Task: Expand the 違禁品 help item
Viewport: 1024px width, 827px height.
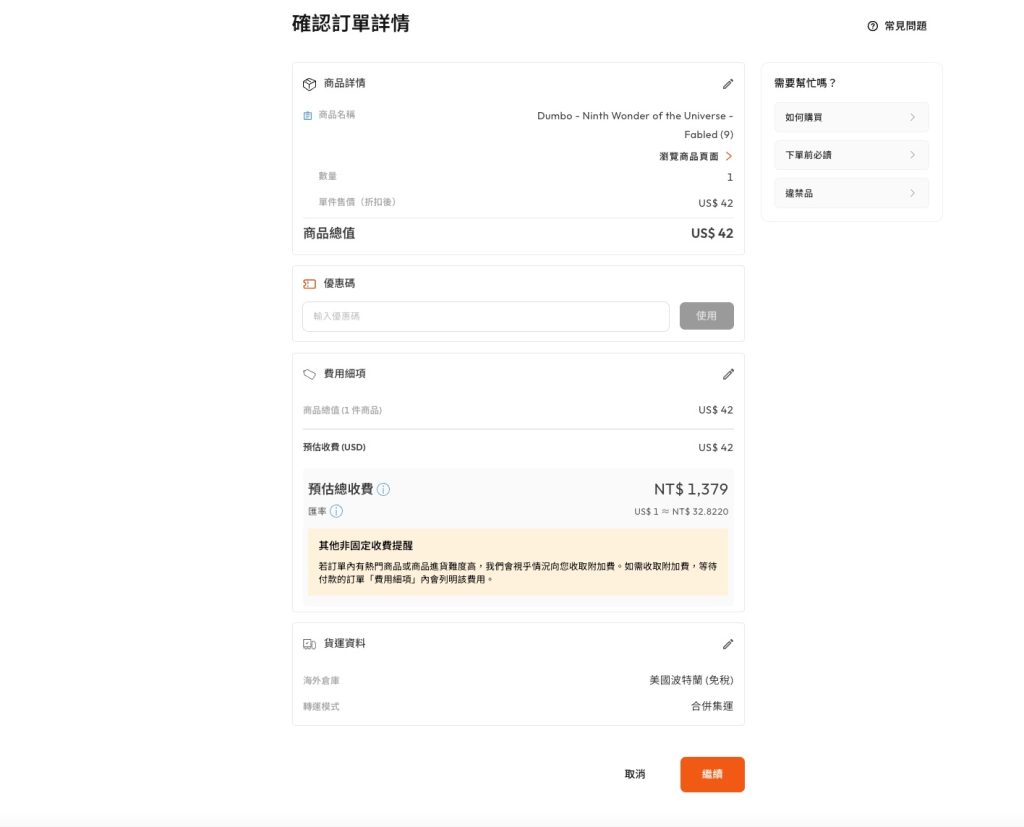Action: click(x=851, y=193)
